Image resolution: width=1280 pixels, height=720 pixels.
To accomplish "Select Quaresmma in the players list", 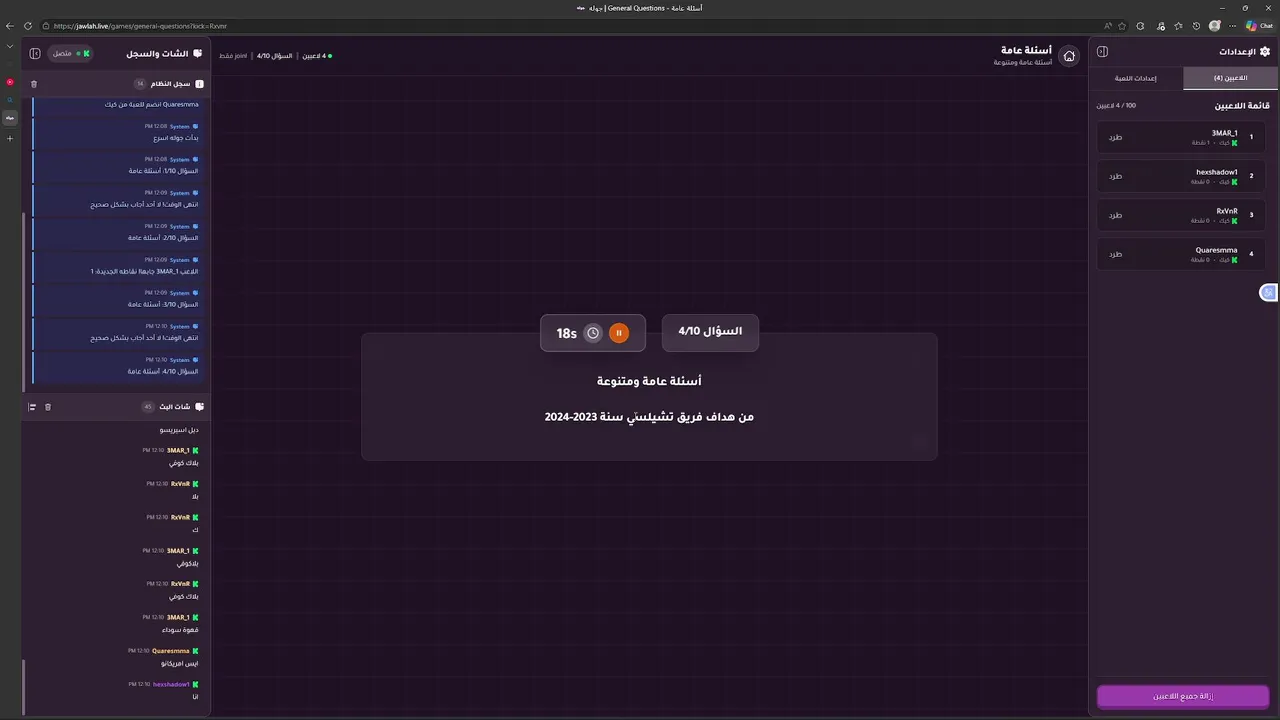I will 1217,250.
